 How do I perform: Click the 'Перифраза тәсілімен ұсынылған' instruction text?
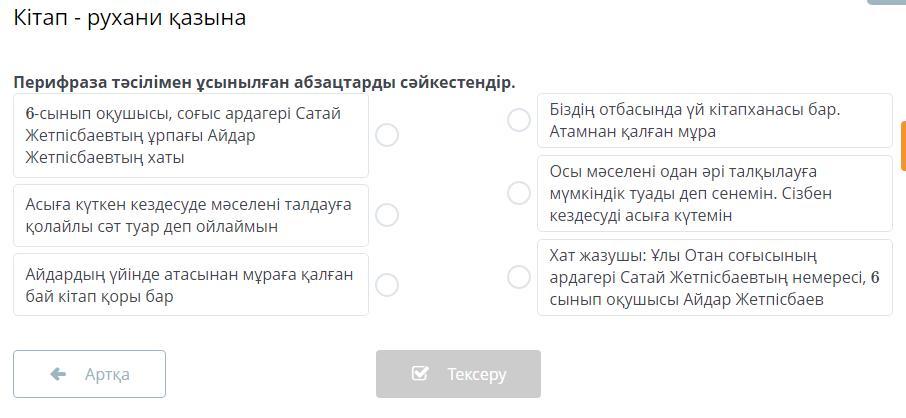264,82
